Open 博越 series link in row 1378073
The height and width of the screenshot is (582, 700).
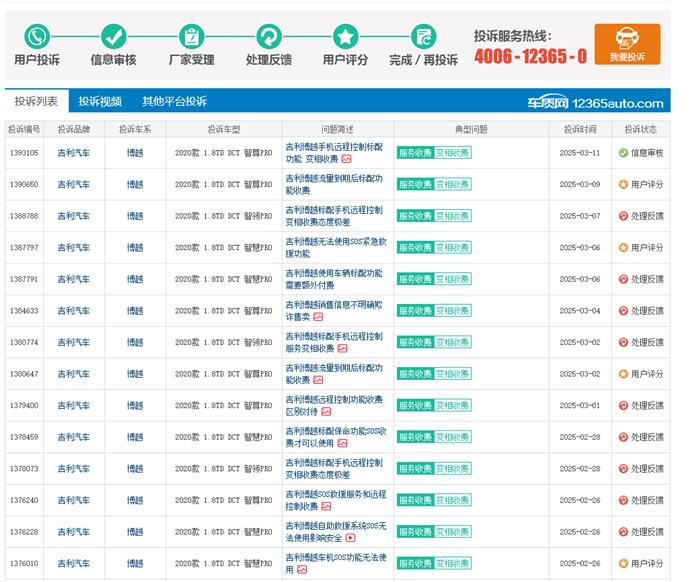coord(135,469)
